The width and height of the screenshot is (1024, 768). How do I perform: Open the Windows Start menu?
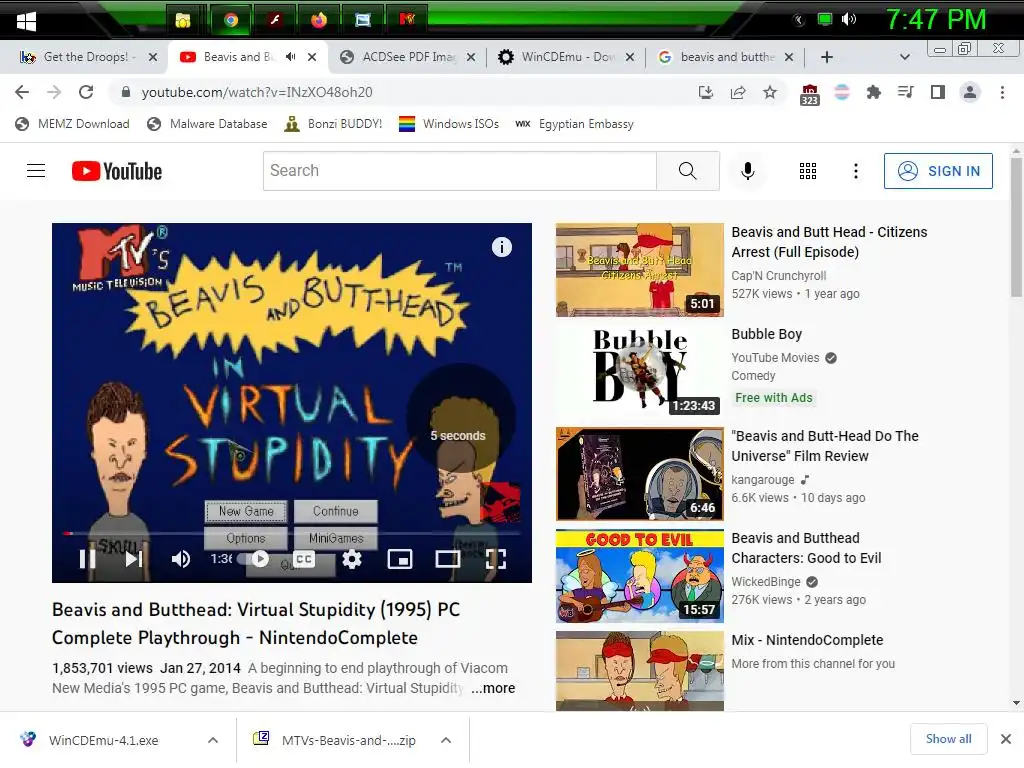point(26,21)
